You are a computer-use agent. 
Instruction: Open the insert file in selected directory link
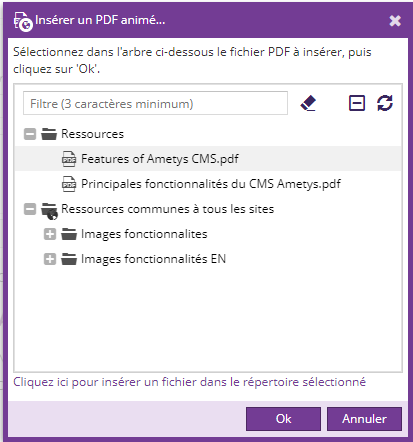point(189,382)
